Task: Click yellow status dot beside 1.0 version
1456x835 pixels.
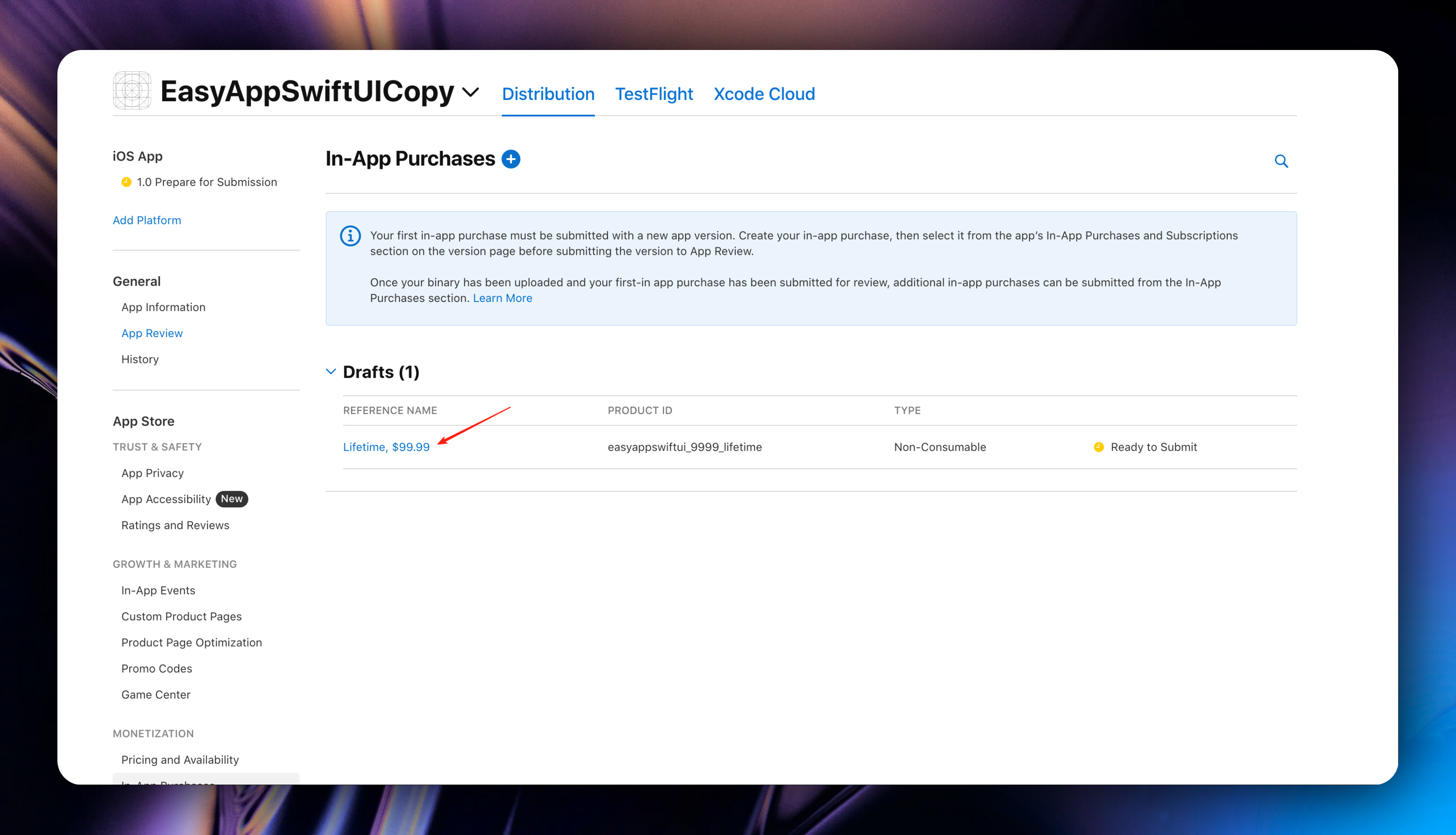Action: [x=126, y=182]
